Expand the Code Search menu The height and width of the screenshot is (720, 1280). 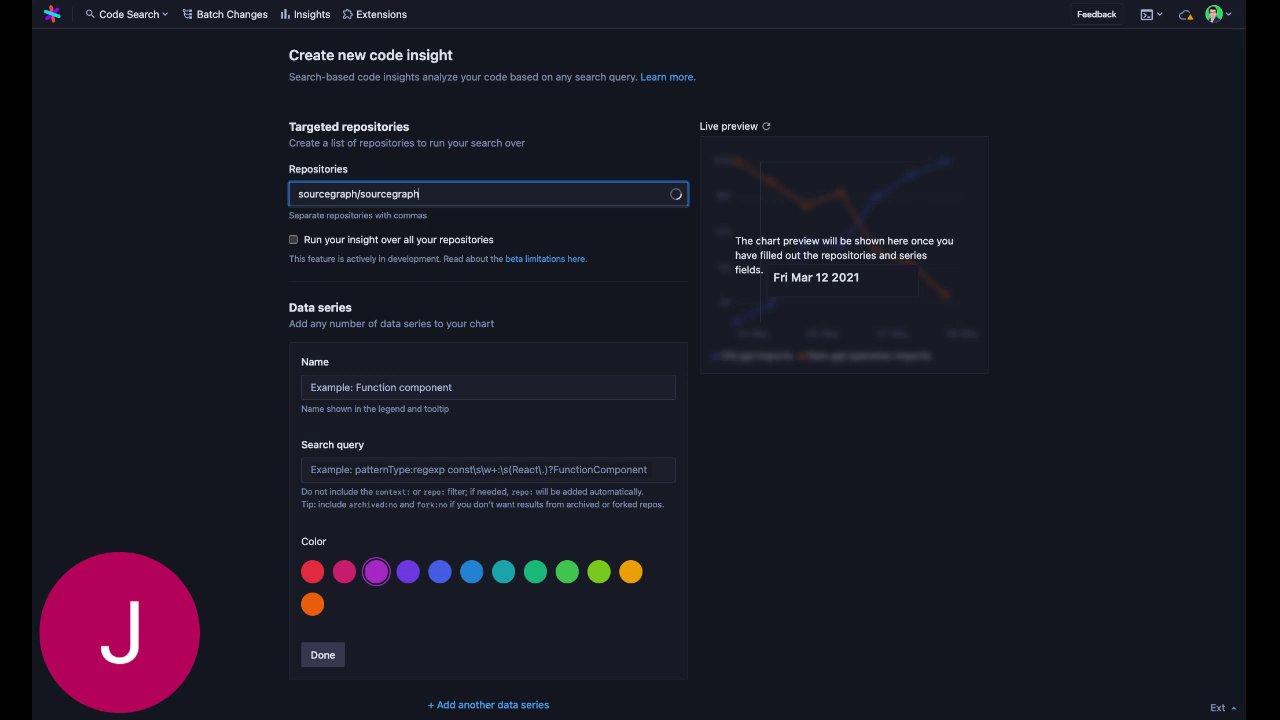[127, 15]
